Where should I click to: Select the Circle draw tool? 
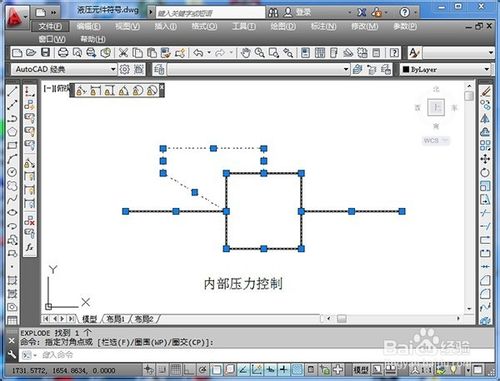(x=12, y=172)
